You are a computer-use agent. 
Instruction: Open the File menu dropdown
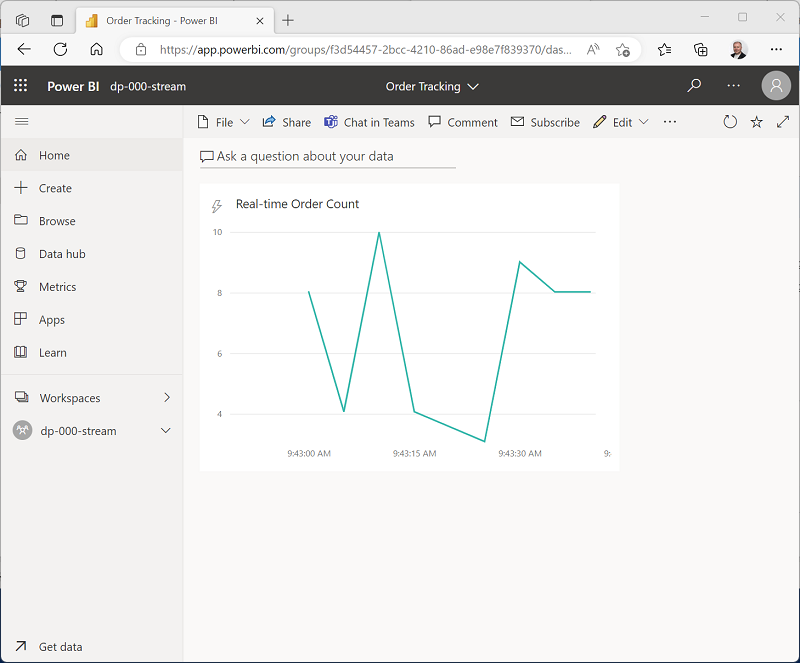pyautogui.click(x=223, y=122)
